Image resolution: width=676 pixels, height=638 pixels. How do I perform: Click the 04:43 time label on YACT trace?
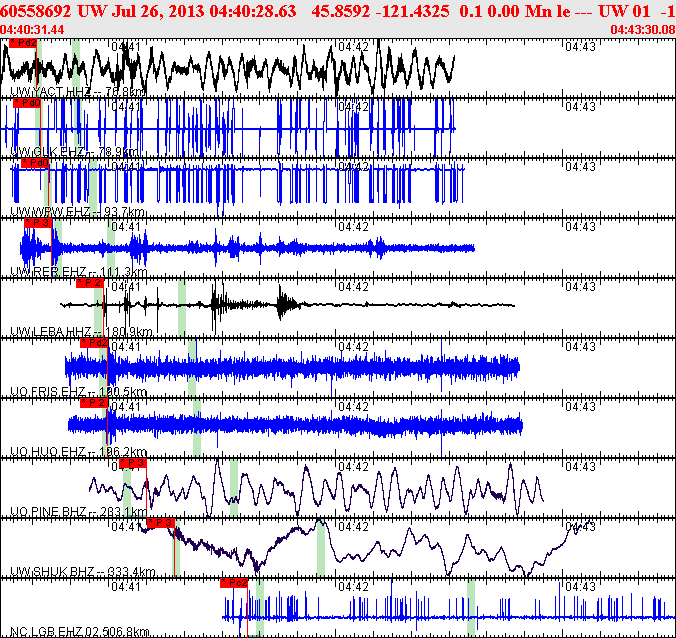click(580, 47)
